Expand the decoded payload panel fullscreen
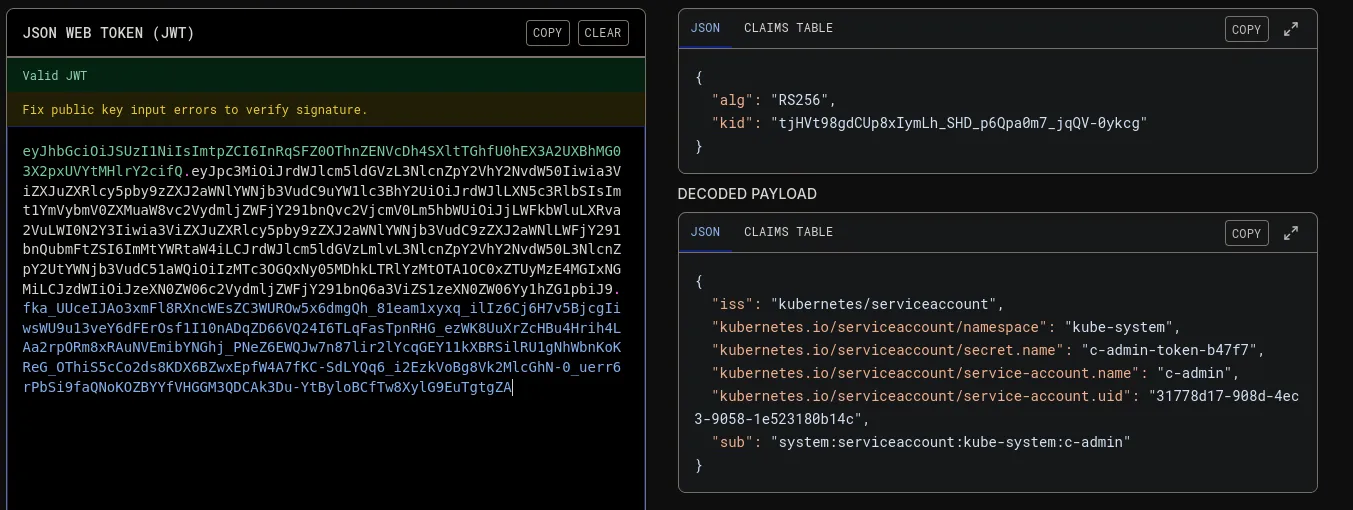The height and width of the screenshot is (510, 1353). tap(1291, 233)
